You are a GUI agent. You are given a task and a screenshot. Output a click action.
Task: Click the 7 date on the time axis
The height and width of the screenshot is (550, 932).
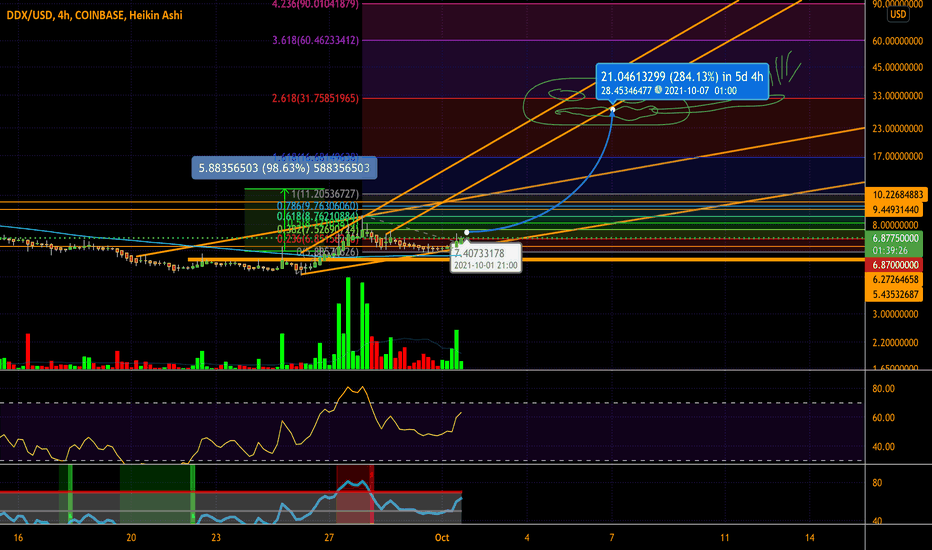[612, 538]
